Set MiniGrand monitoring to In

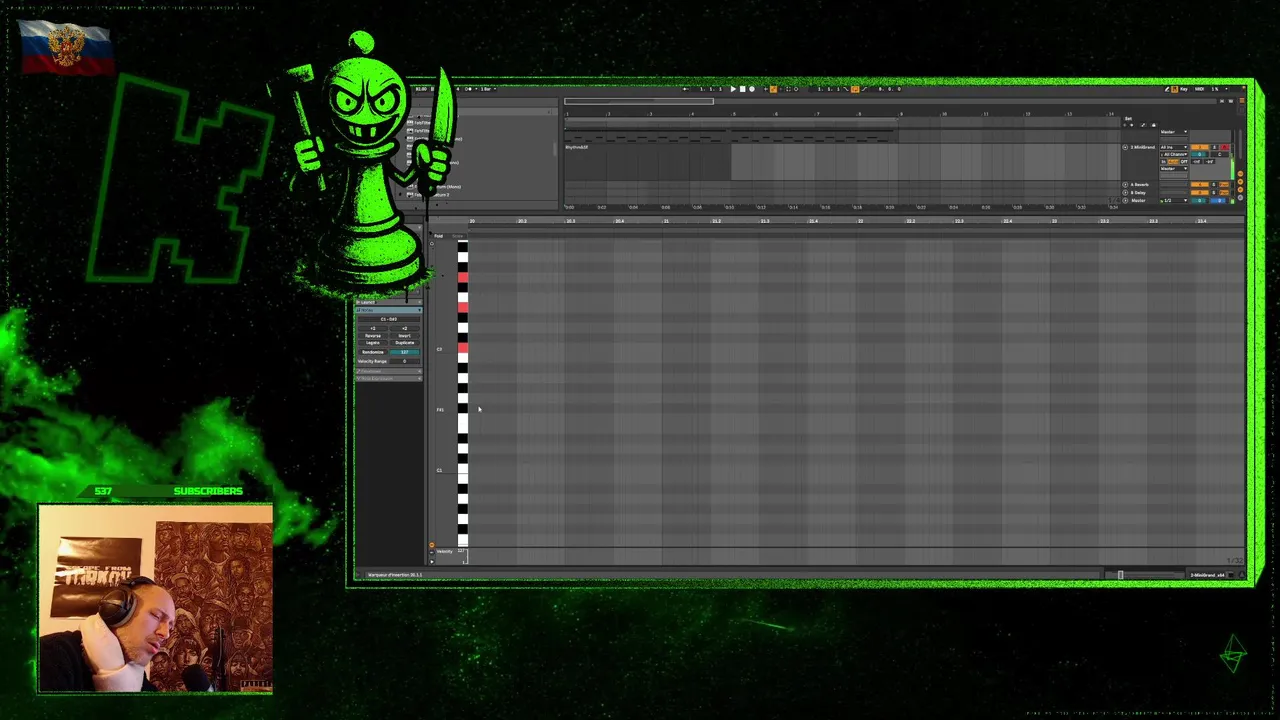pos(1163,162)
